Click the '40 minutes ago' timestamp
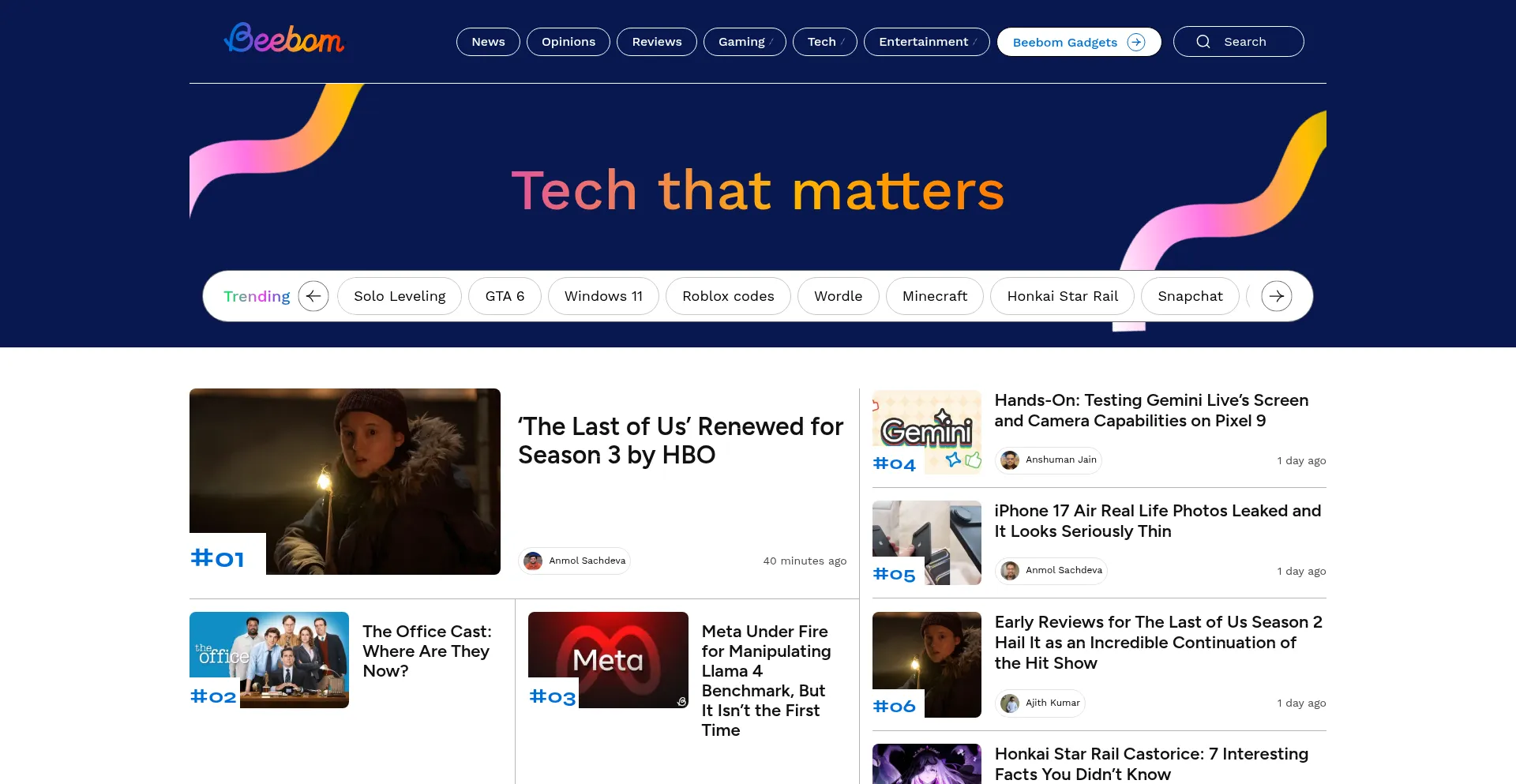The height and width of the screenshot is (784, 1516). pyautogui.click(x=805, y=561)
